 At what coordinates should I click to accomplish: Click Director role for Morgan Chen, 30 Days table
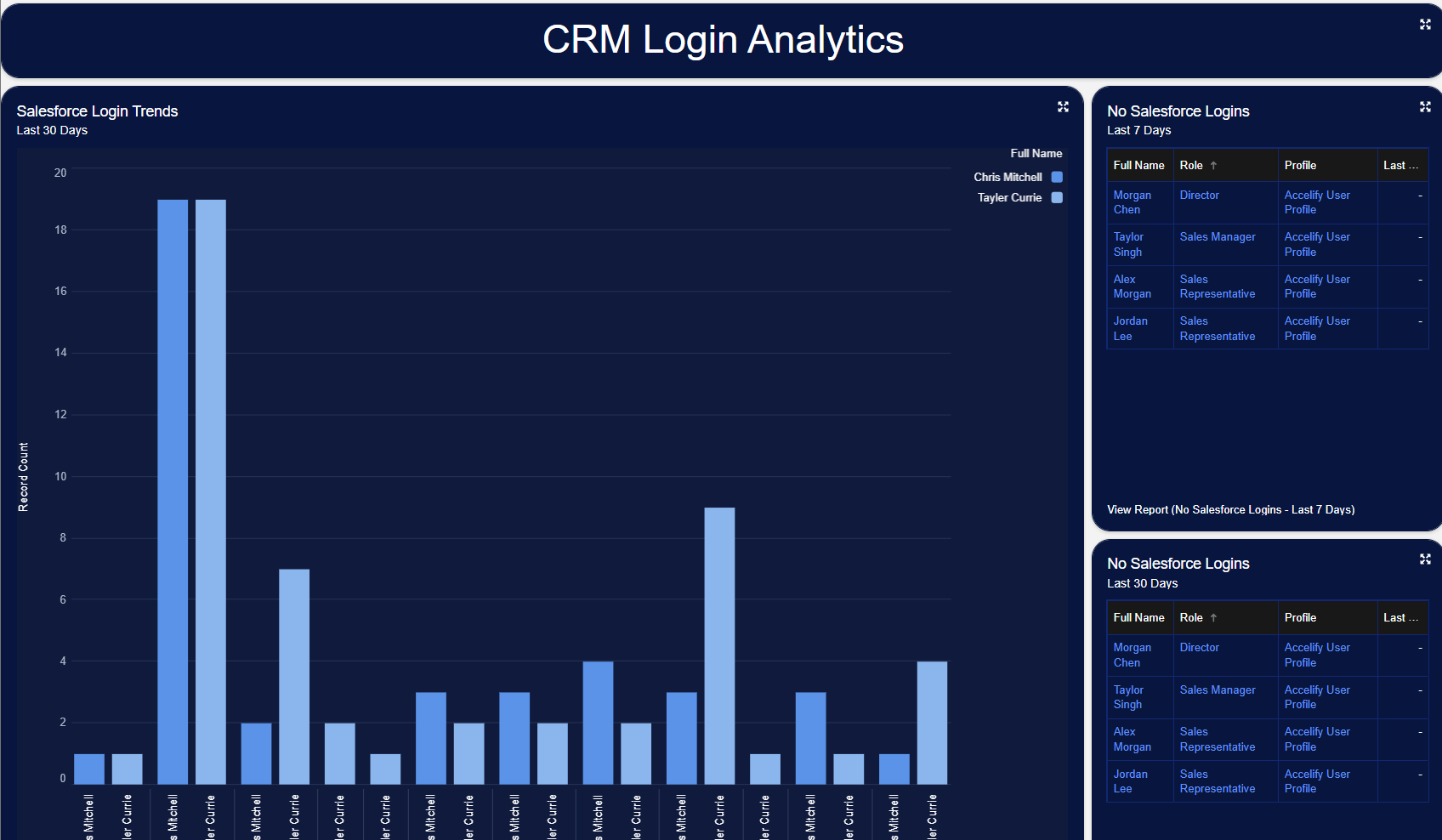(1199, 647)
